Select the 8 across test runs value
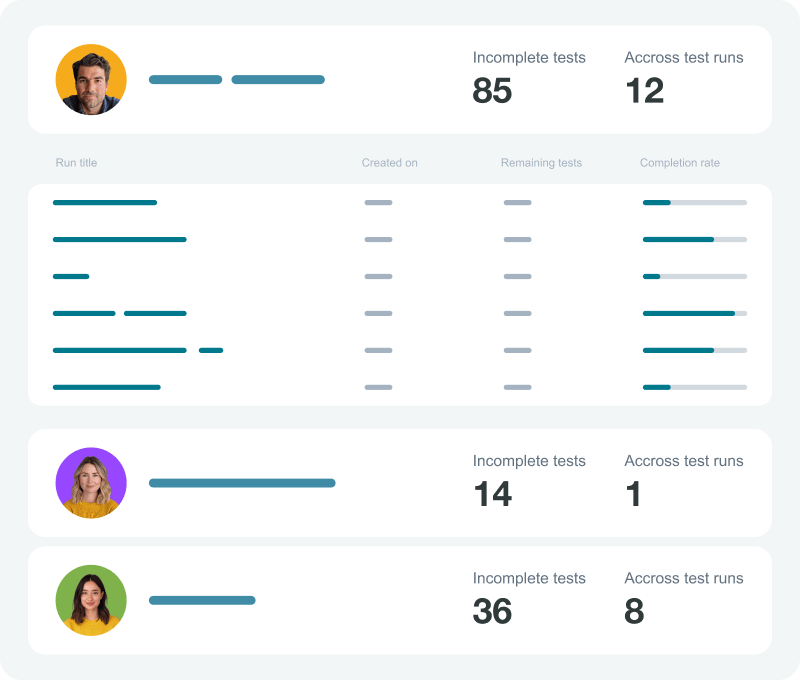 [634, 611]
